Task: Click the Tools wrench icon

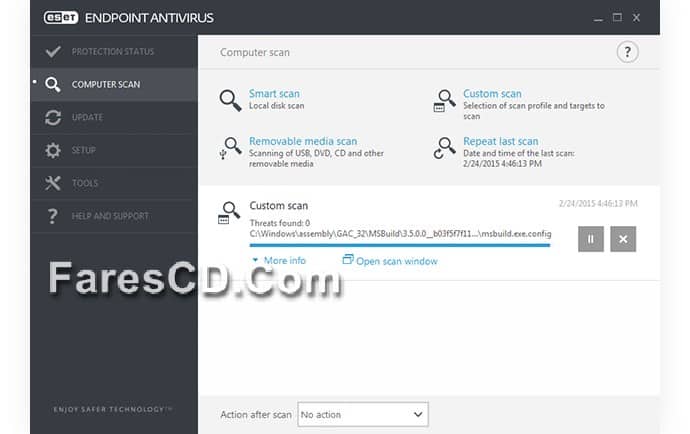Action: coord(53,183)
